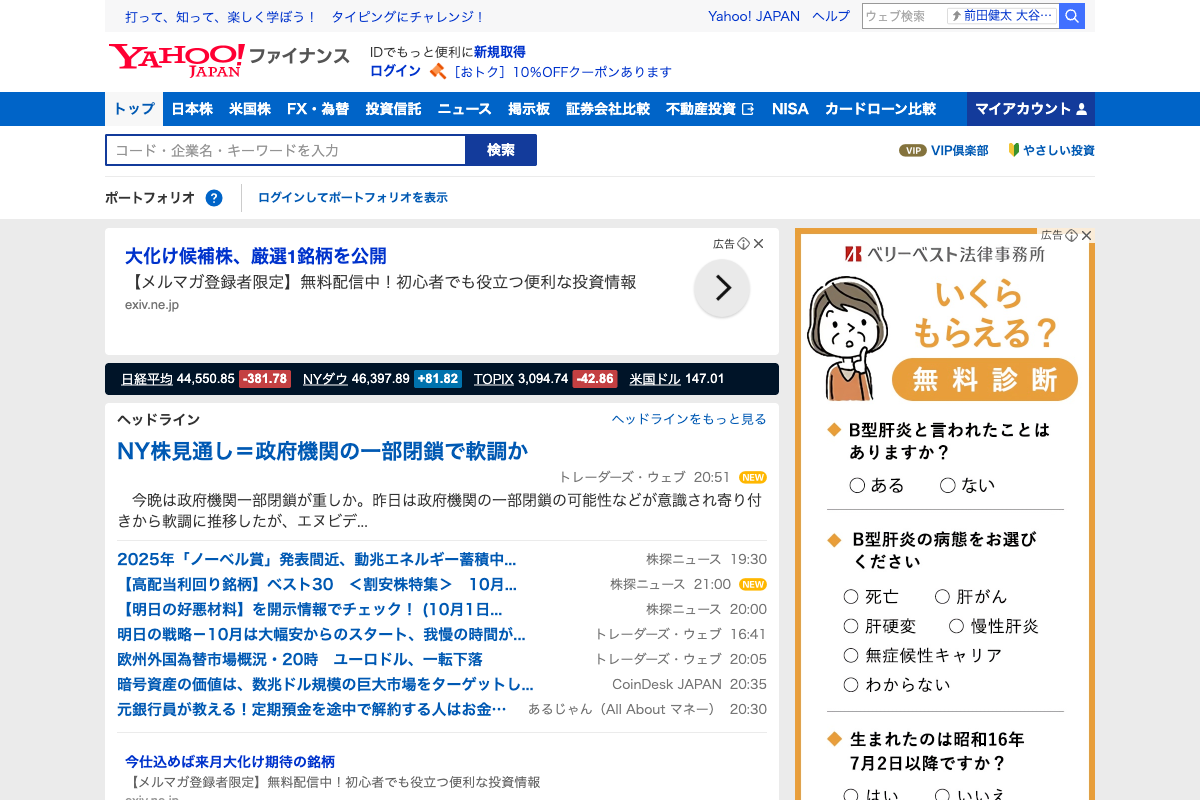This screenshot has width=1200, height=800.
Task: Click the やさしい投資 beginner leaf icon
Action: [x=1013, y=150]
